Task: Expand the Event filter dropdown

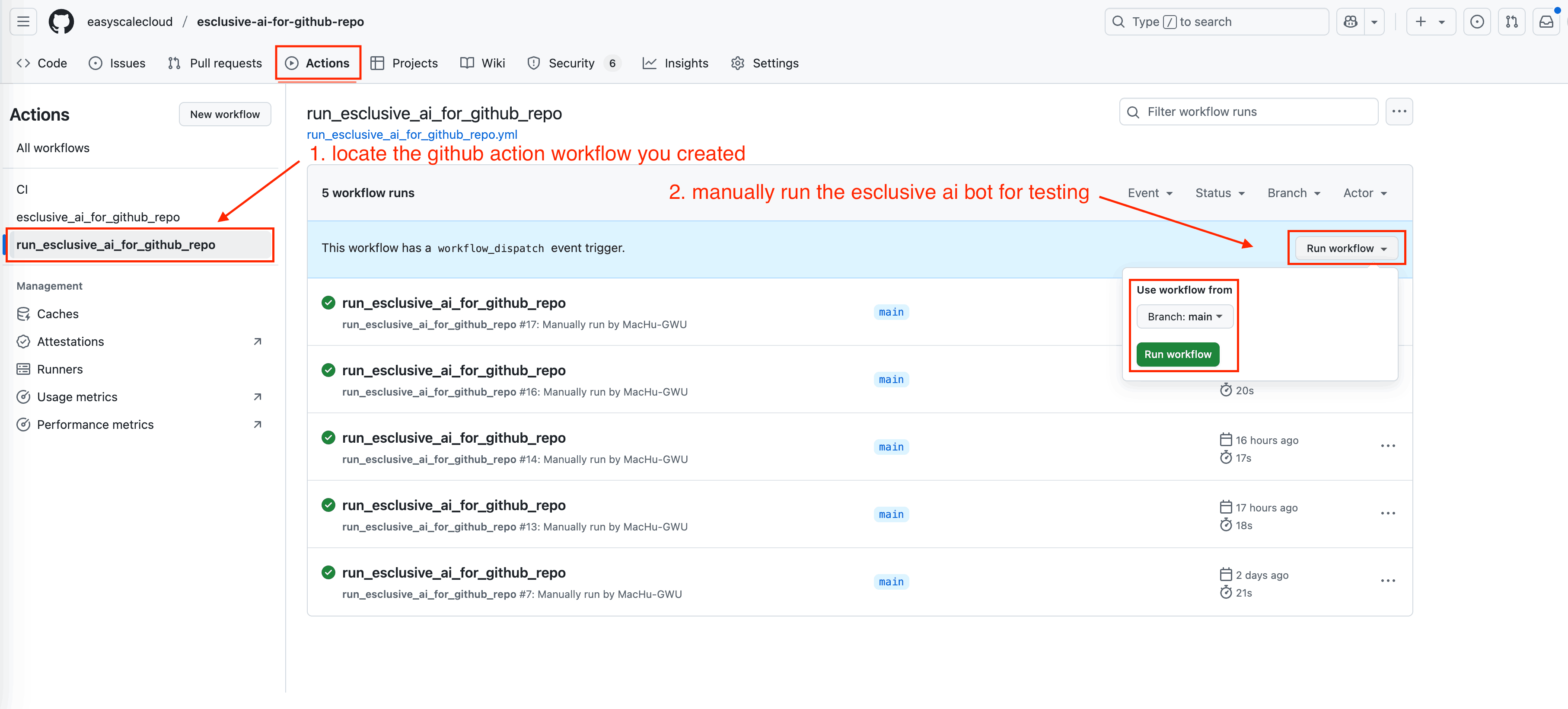Action: pyautogui.click(x=1150, y=192)
